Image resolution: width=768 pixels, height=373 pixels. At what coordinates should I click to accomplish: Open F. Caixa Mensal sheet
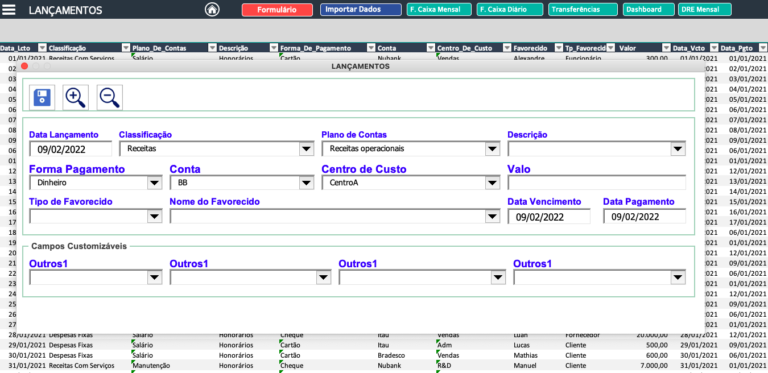pos(439,10)
